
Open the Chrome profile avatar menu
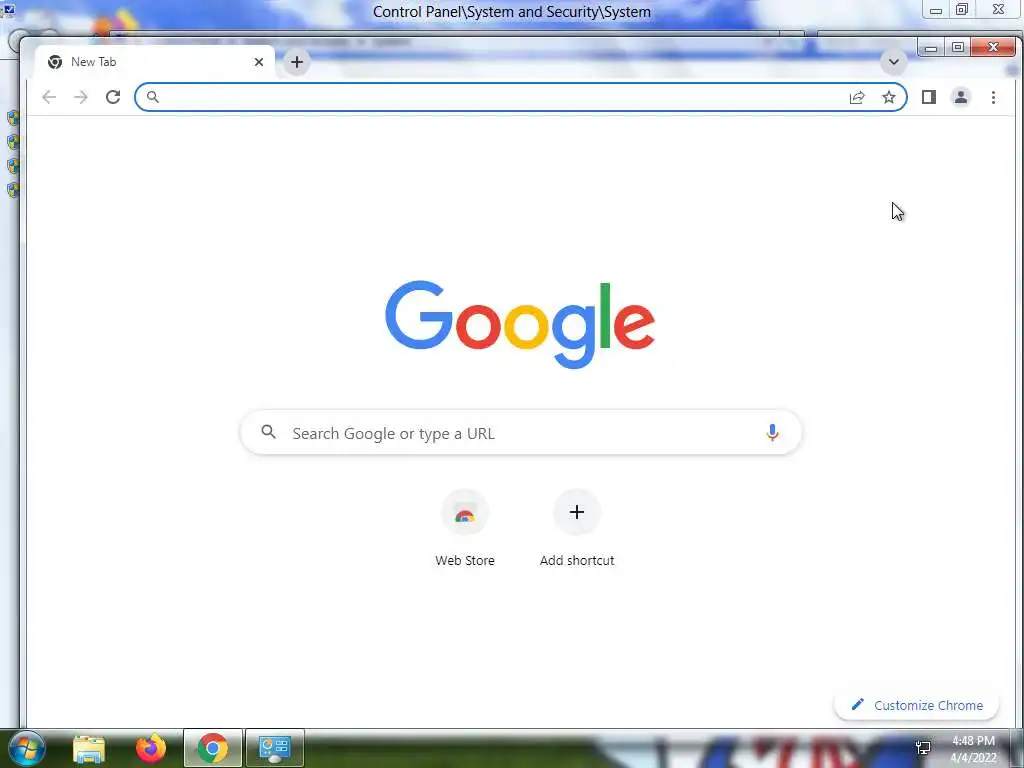coord(961,97)
